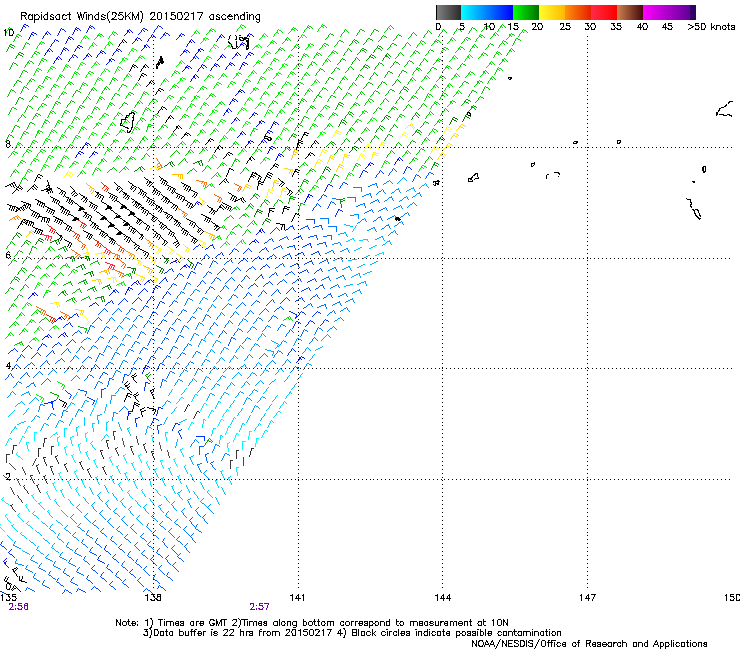Click the purple time label '2:58'
Viewport: 740px width, 650px height.
point(19,607)
